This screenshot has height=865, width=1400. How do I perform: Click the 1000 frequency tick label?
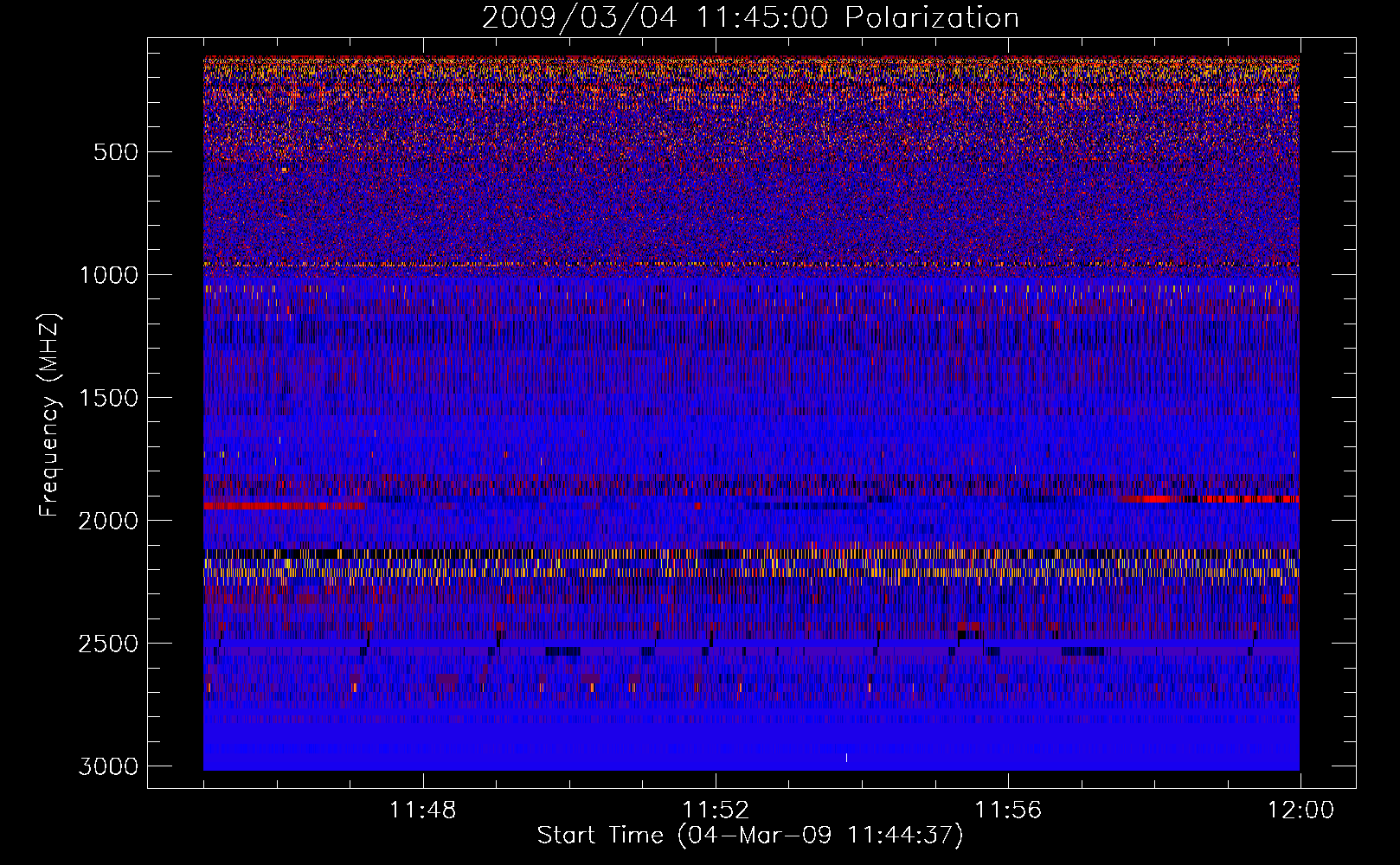[x=109, y=275]
